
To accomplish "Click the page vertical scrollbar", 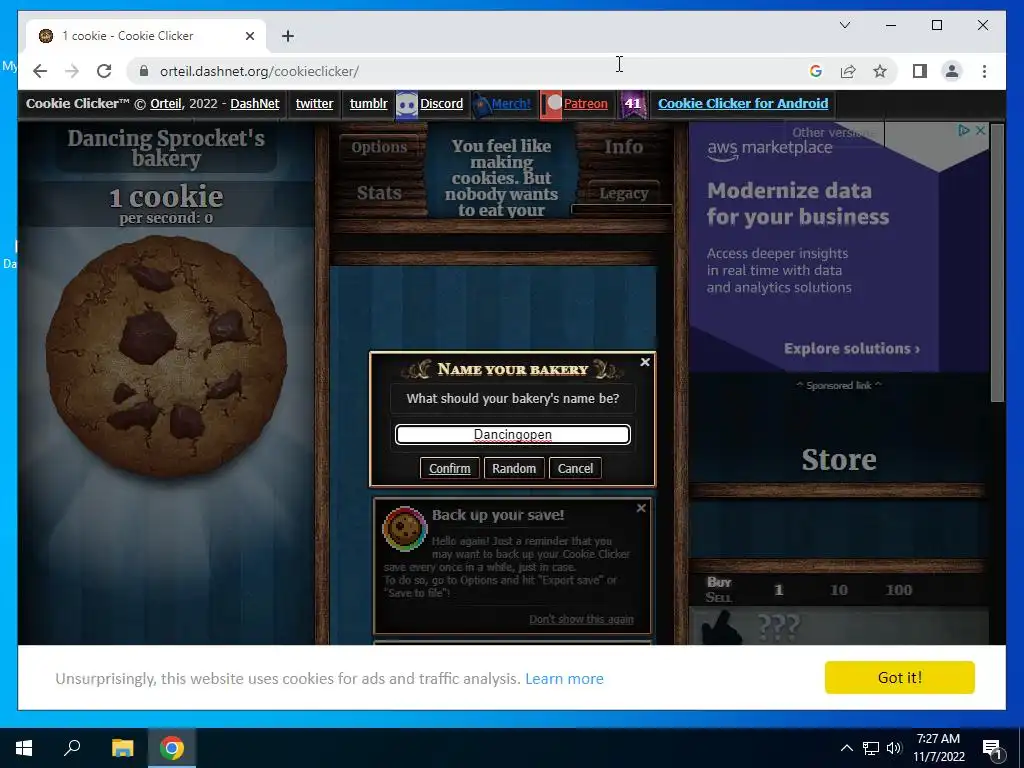I will pyautogui.click(x=997, y=263).
